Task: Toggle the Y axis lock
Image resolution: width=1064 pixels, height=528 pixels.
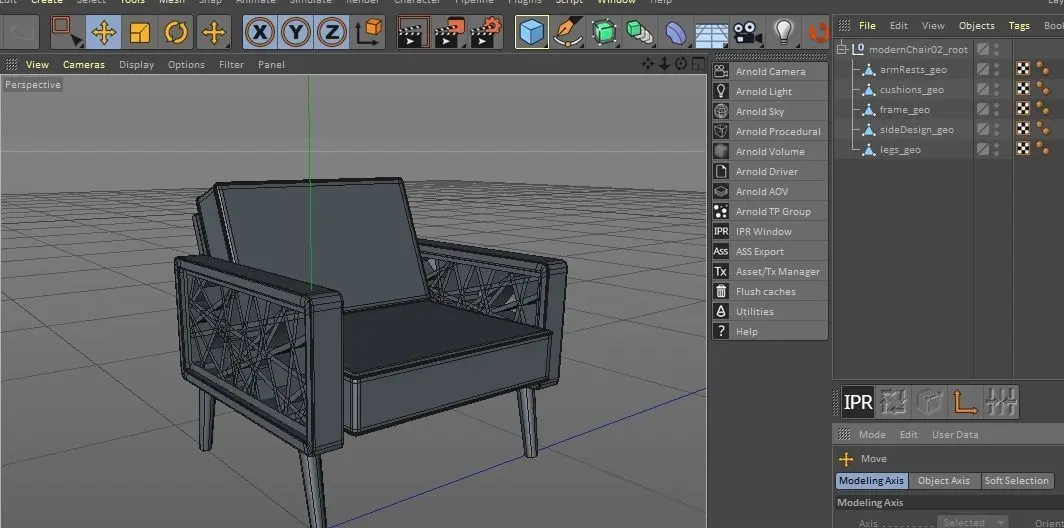Action: pyautogui.click(x=296, y=32)
